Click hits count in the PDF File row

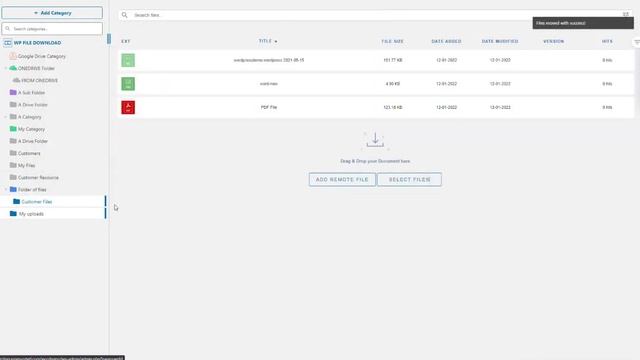point(607,107)
